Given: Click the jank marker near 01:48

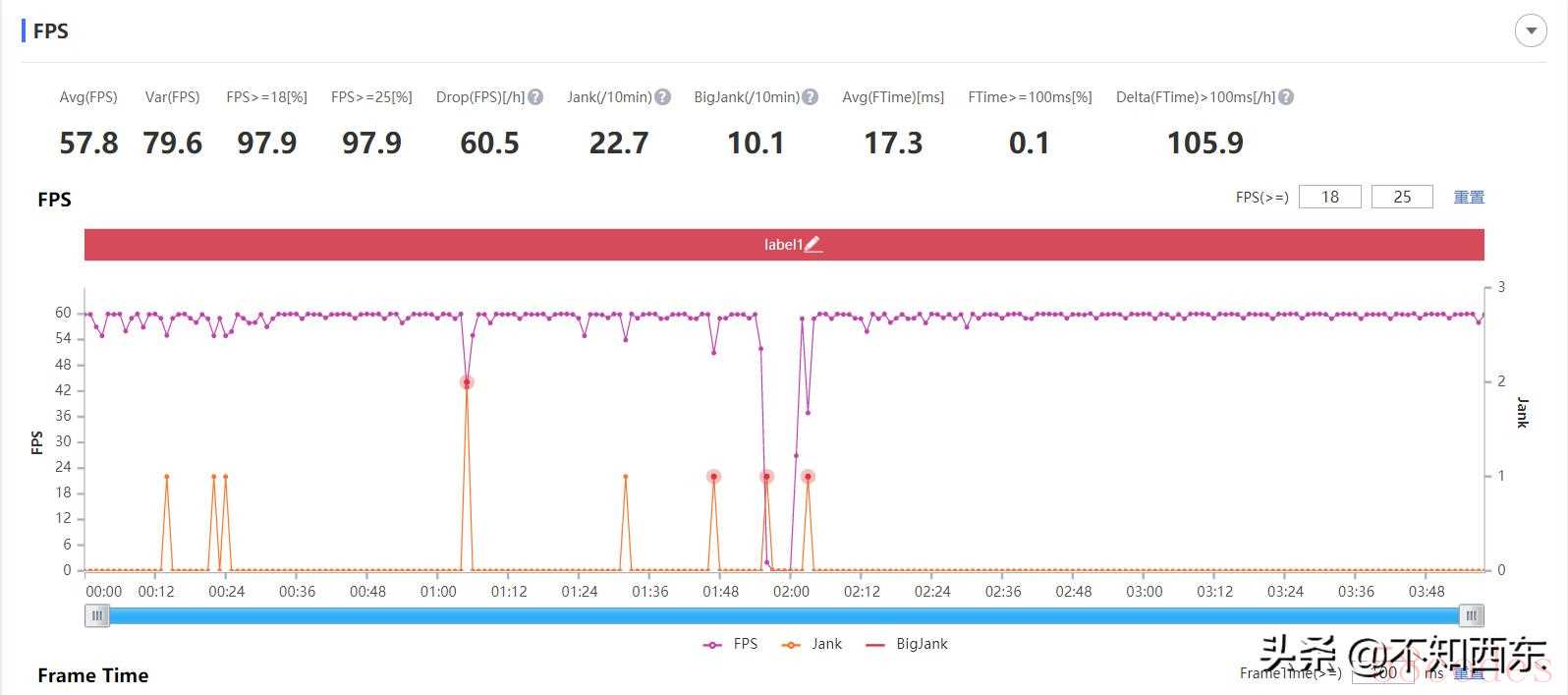Looking at the screenshot, I should (x=714, y=477).
